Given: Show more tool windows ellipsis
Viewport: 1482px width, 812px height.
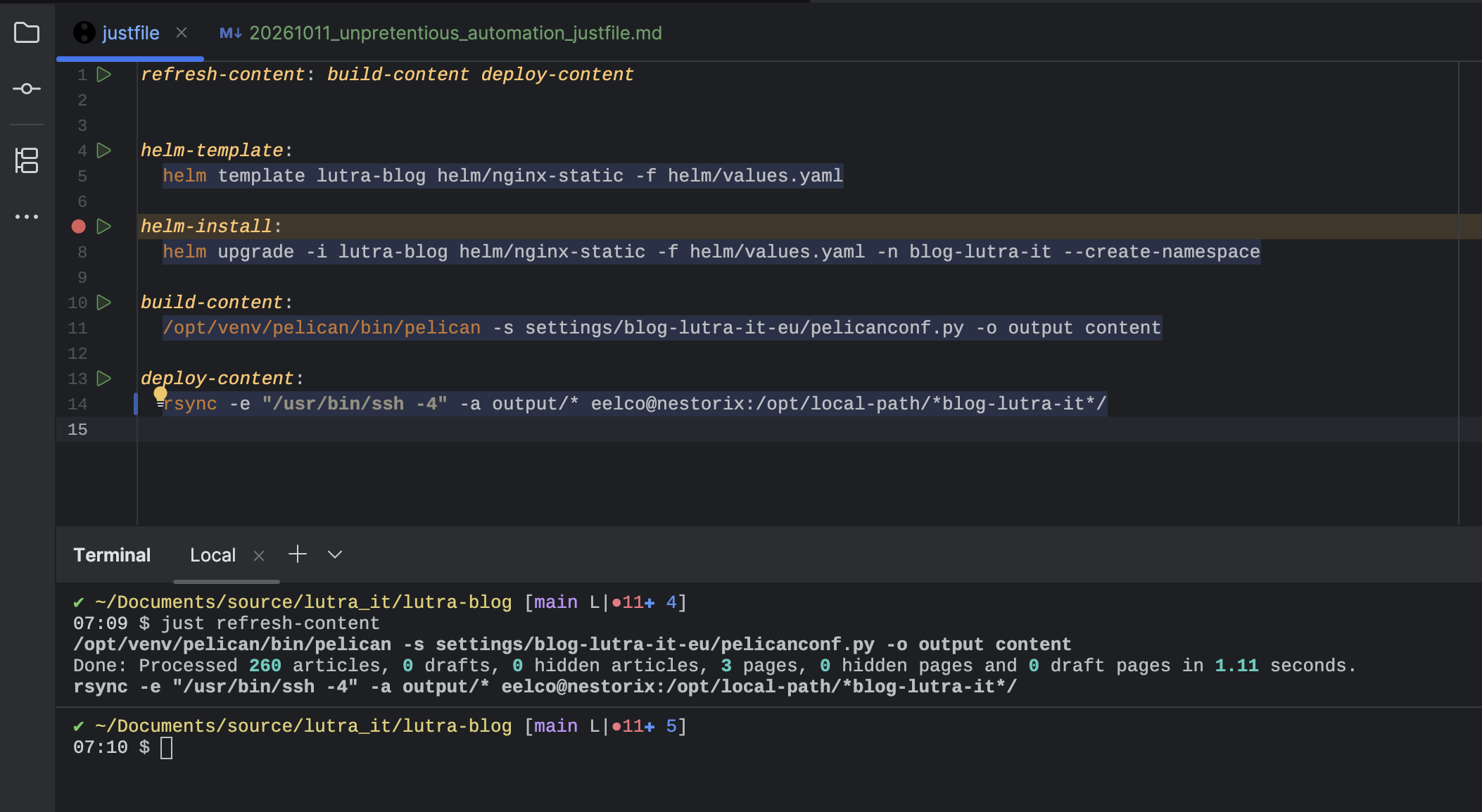Looking at the screenshot, I should pyautogui.click(x=27, y=217).
